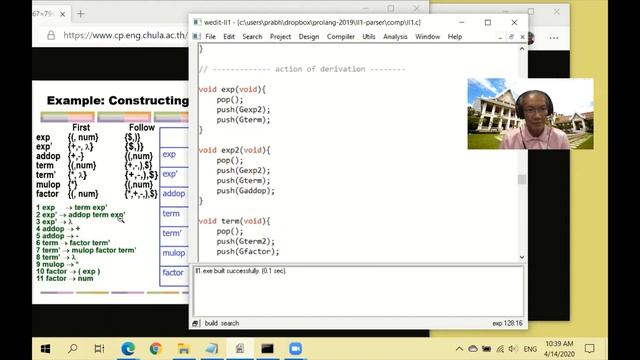Viewport: 640px width, 360px height.
Task: Restore the inner document window in wedit
Action: (511, 37)
